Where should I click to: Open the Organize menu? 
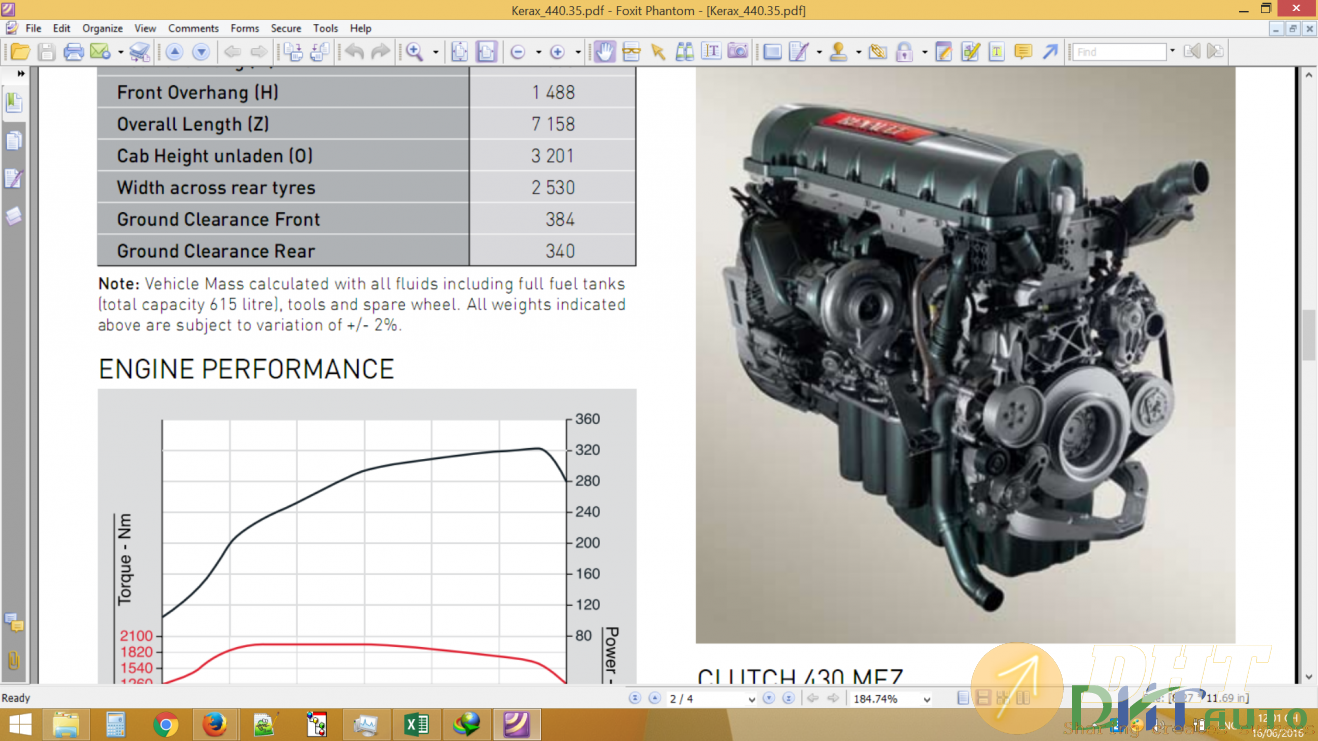coord(101,28)
